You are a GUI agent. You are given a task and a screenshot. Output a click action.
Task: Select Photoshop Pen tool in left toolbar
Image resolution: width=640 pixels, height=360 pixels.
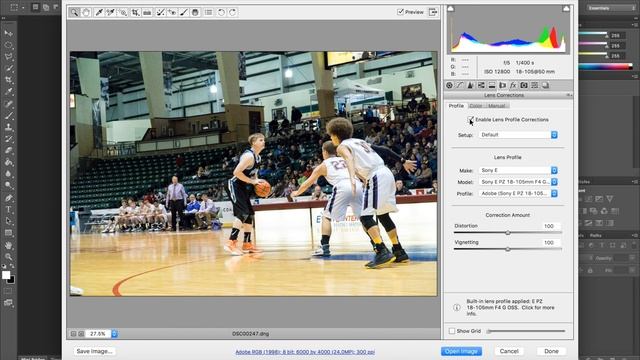(9, 198)
